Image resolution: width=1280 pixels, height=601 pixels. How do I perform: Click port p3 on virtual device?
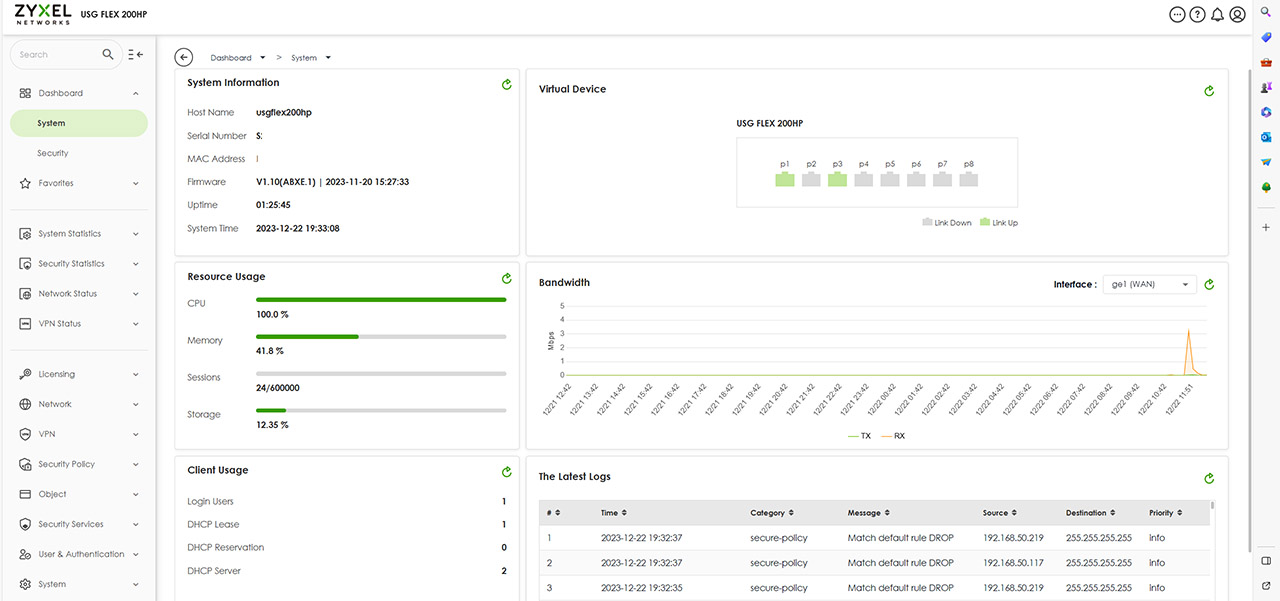pyautogui.click(x=837, y=179)
